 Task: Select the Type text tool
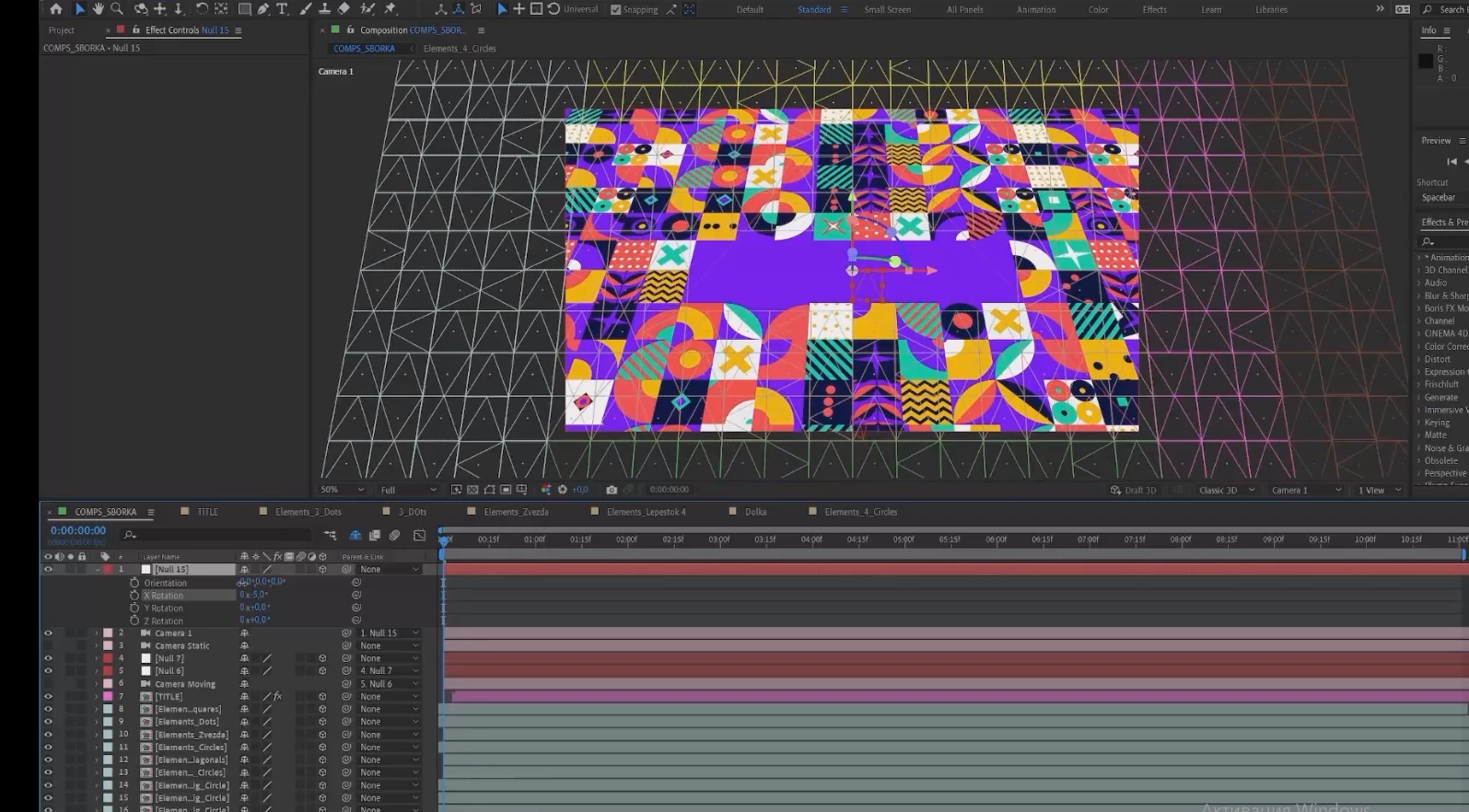(282, 9)
